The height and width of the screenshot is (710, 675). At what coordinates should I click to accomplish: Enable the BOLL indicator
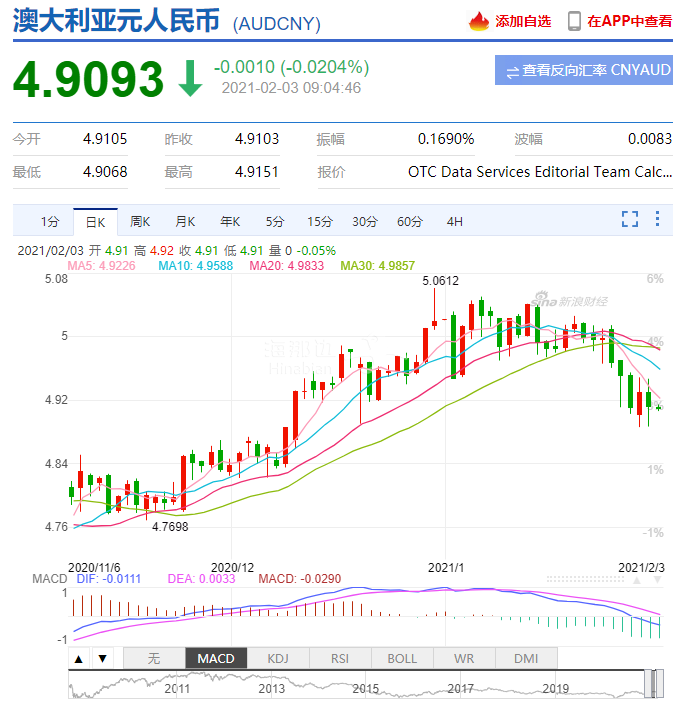coord(402,658)
